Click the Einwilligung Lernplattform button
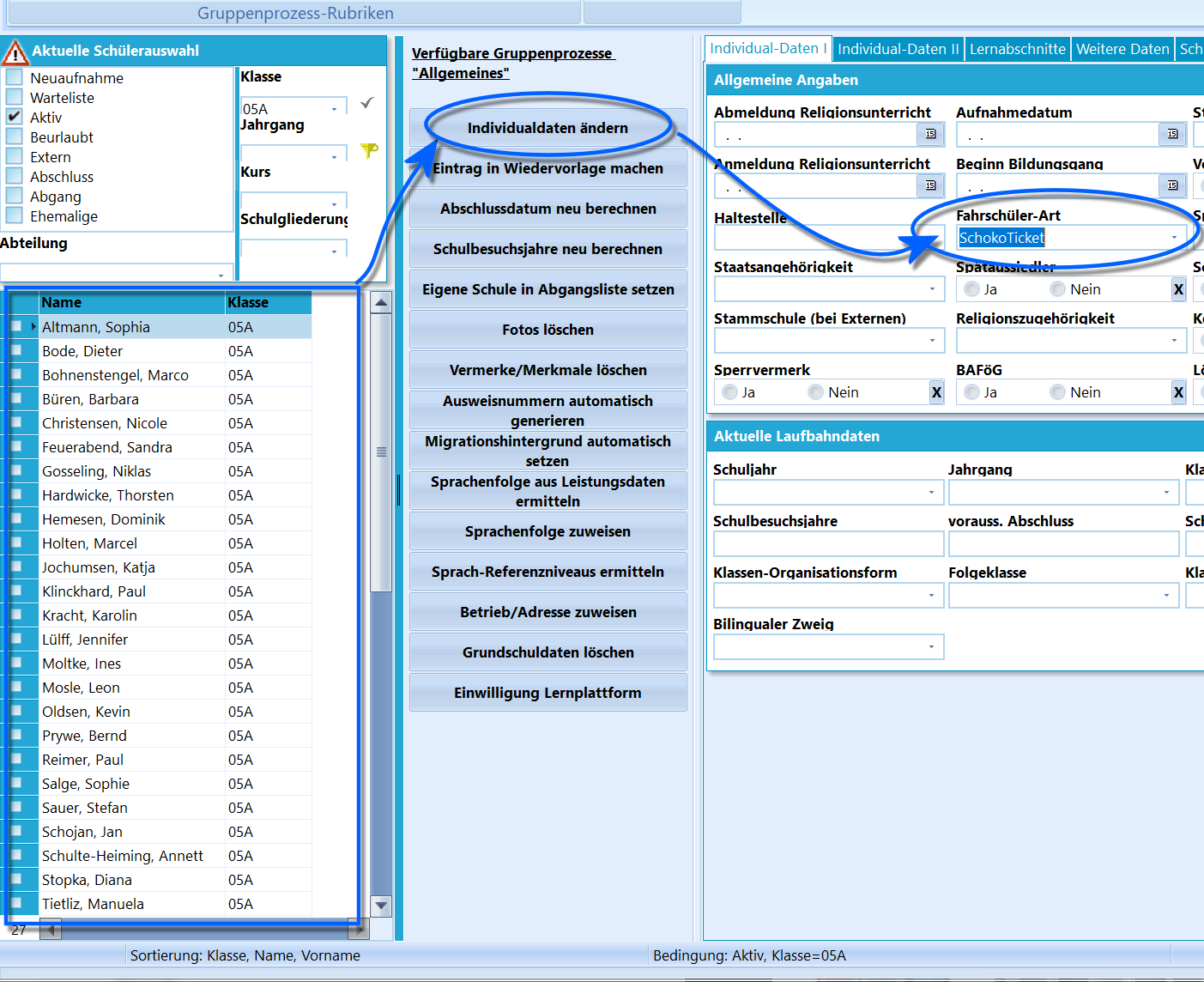This screenshot has width=1204, height=982. pyautogui.click(x=548, y=693)
